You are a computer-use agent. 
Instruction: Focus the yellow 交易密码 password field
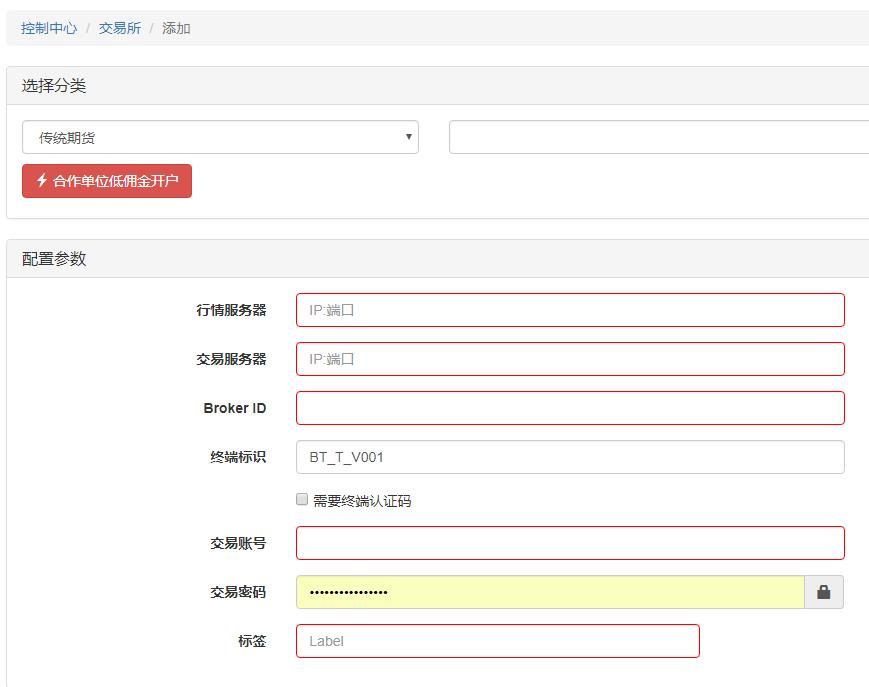pos(550,592)
